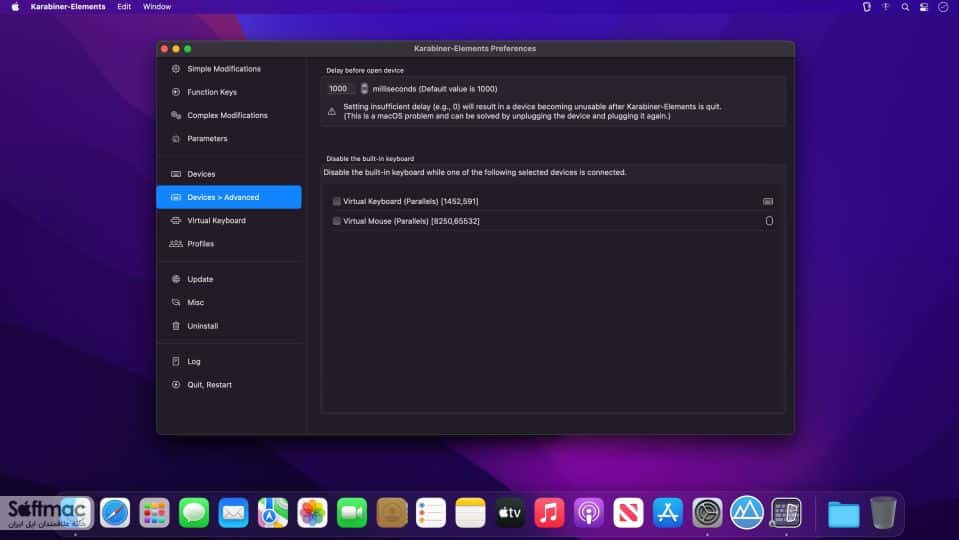Open Karabiner-Elements icon in the Dock
Screen dimensions: 959x540
(x=787, y=512)
